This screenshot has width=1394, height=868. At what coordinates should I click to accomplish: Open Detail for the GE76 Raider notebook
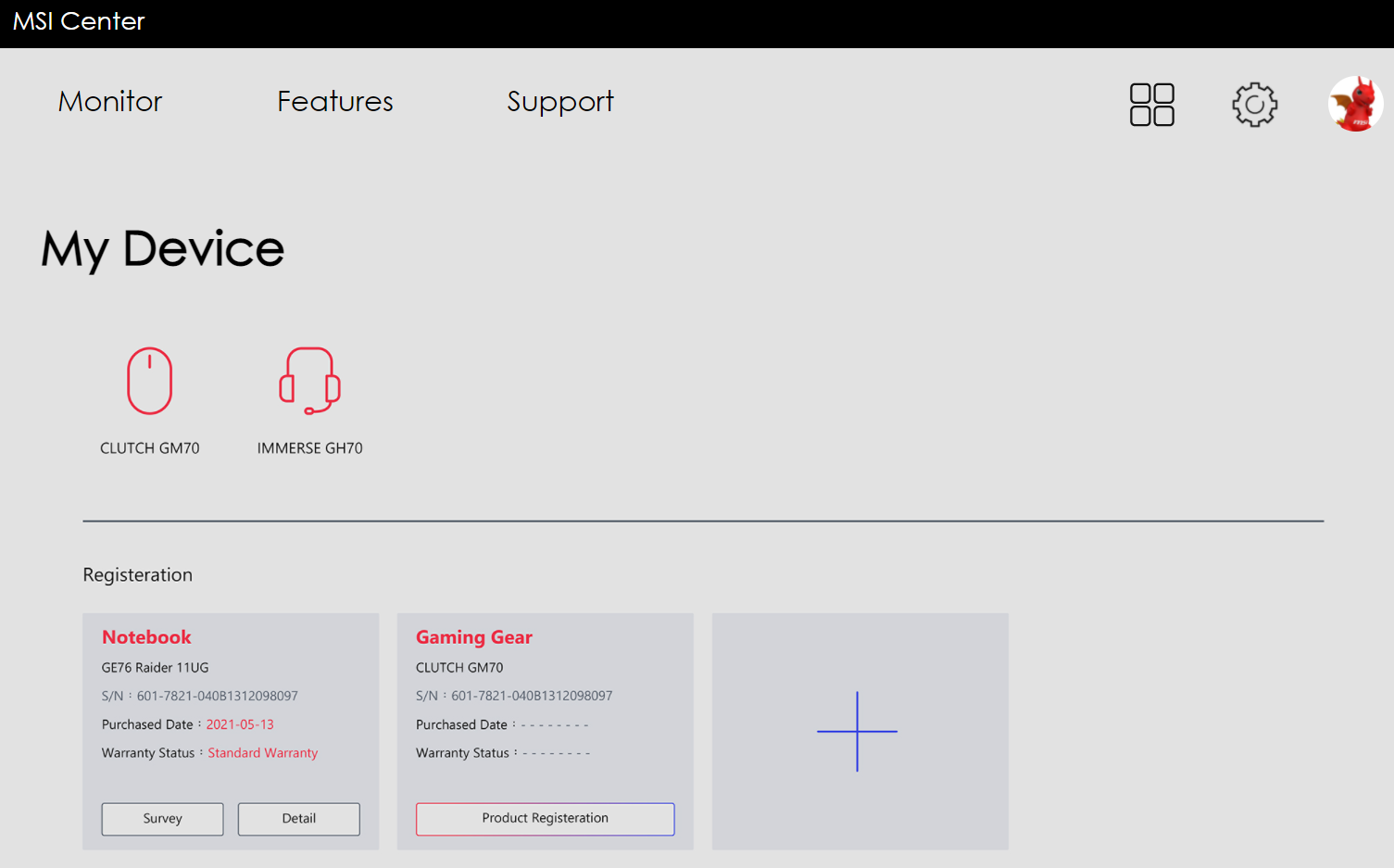click(x=298, y=819)
